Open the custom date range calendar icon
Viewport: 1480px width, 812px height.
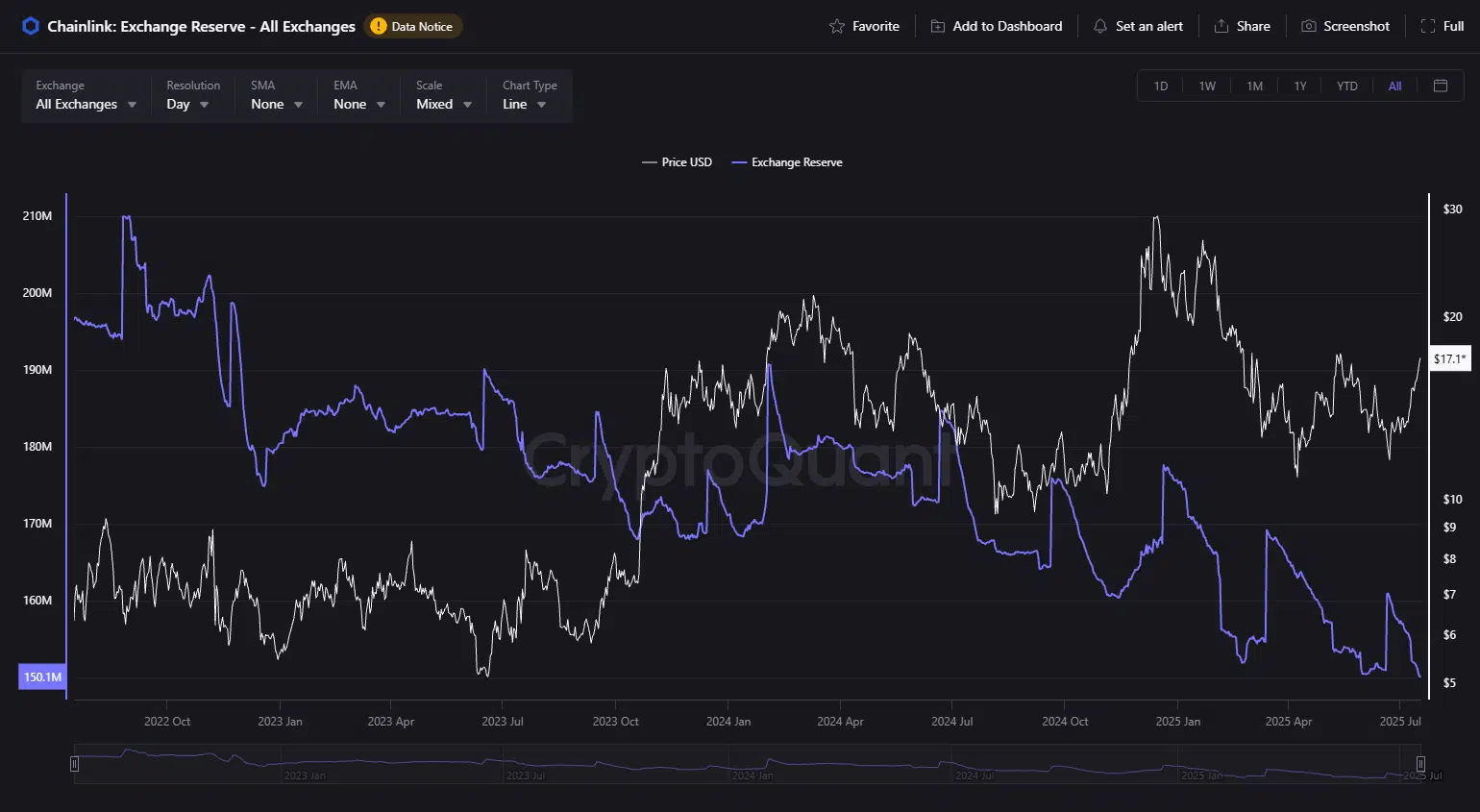[1440, 86]
